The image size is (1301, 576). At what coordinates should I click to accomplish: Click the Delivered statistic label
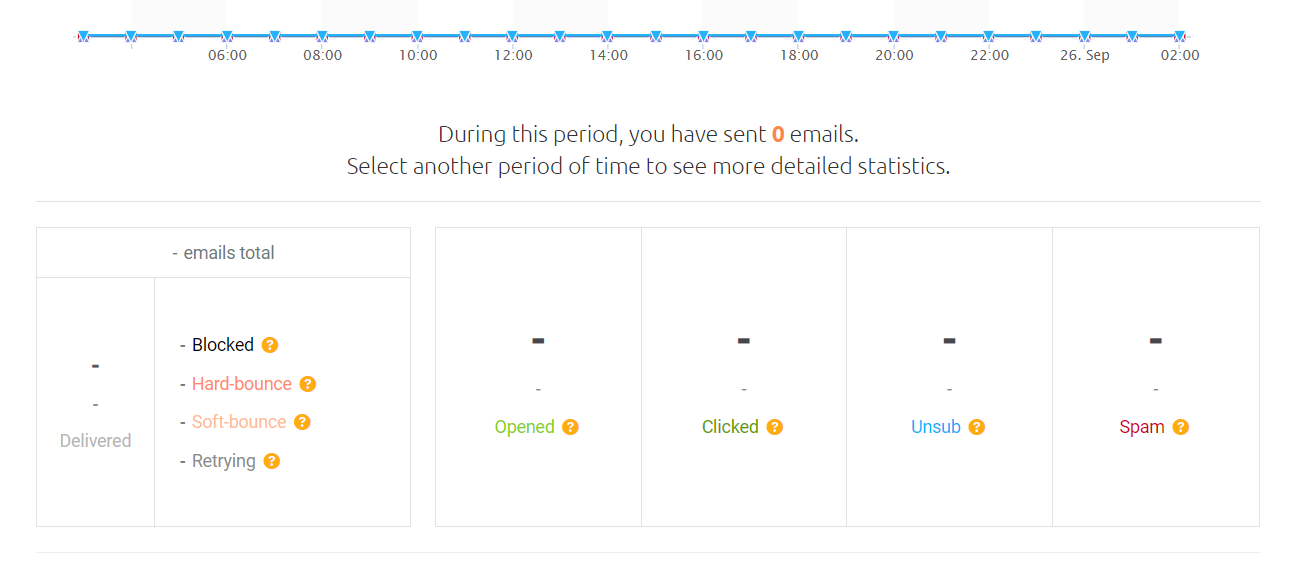coord(96,441)
